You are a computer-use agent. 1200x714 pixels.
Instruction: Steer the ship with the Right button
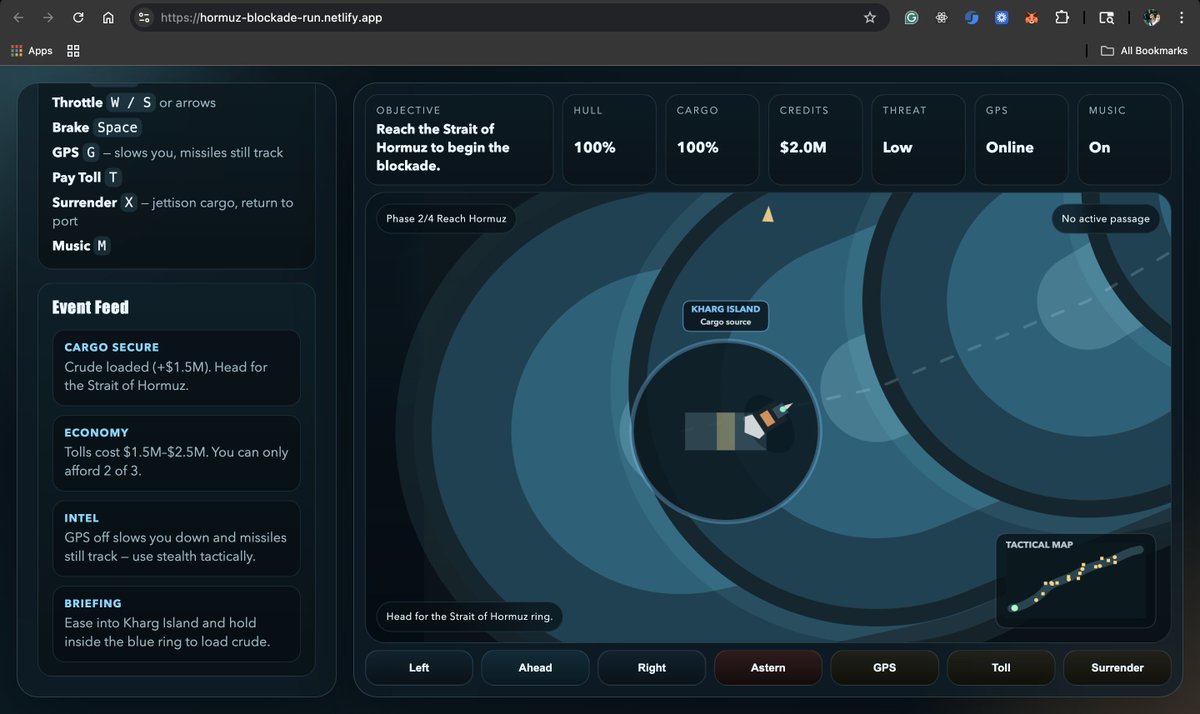(x=652, y=668)
